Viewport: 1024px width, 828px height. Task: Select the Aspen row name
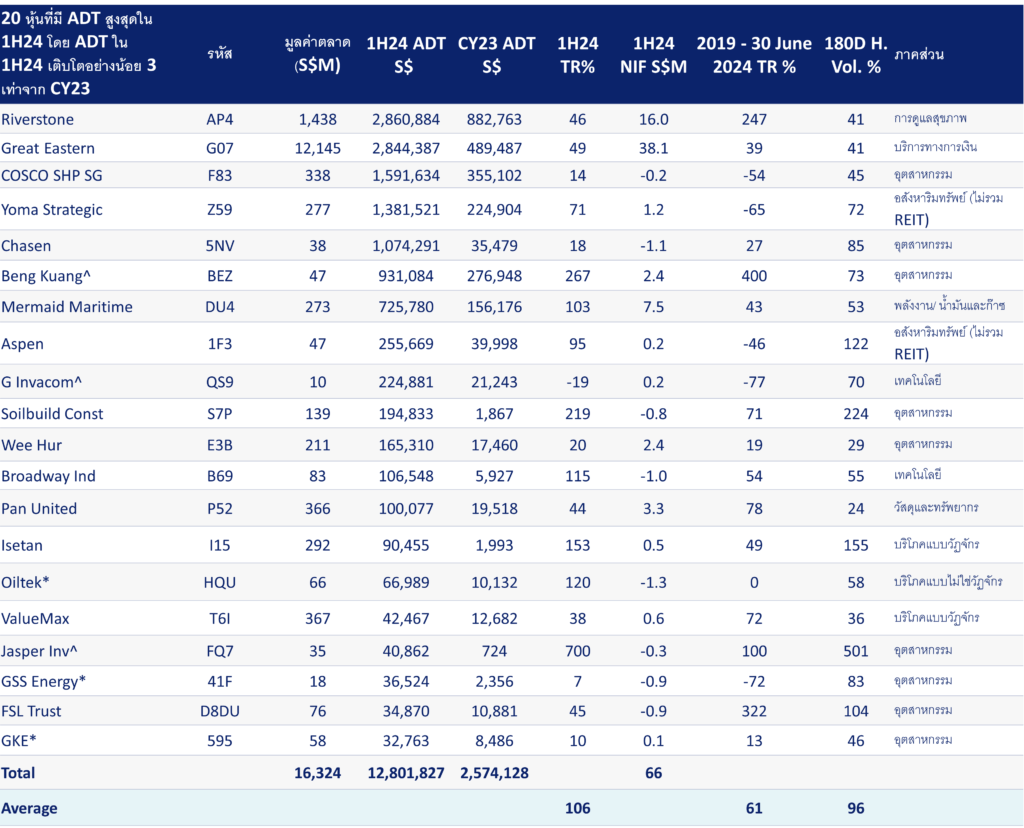pos(22,344)
